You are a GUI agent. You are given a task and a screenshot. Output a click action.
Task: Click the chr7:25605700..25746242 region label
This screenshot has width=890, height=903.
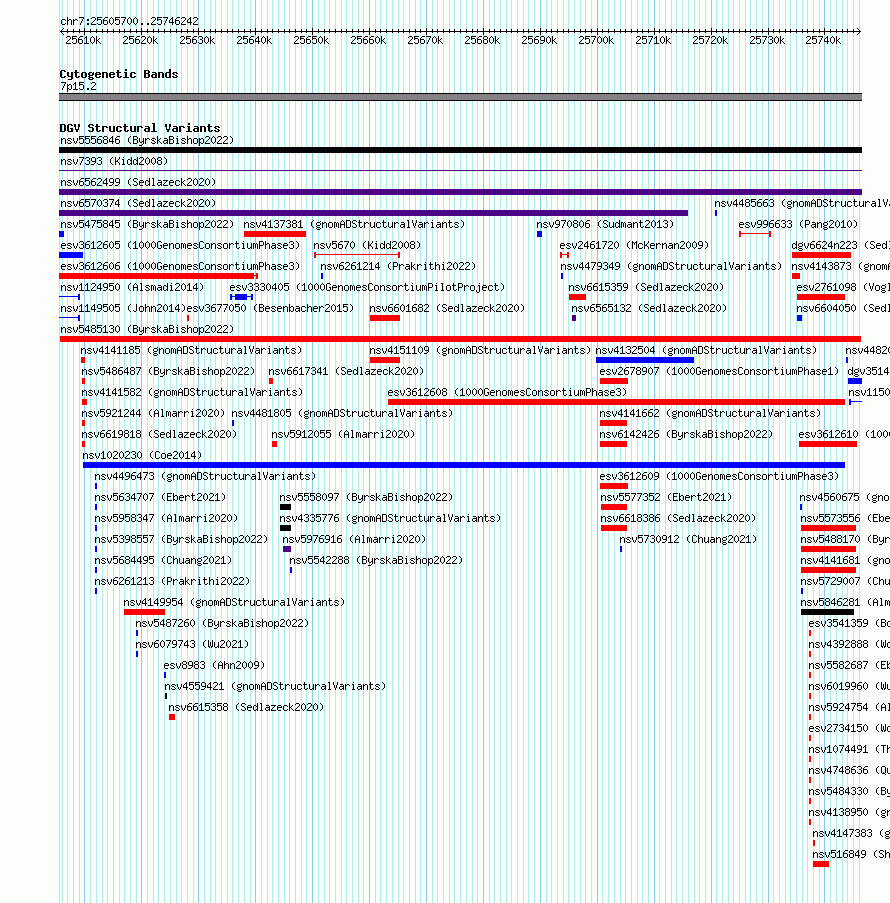coord(130,21)
